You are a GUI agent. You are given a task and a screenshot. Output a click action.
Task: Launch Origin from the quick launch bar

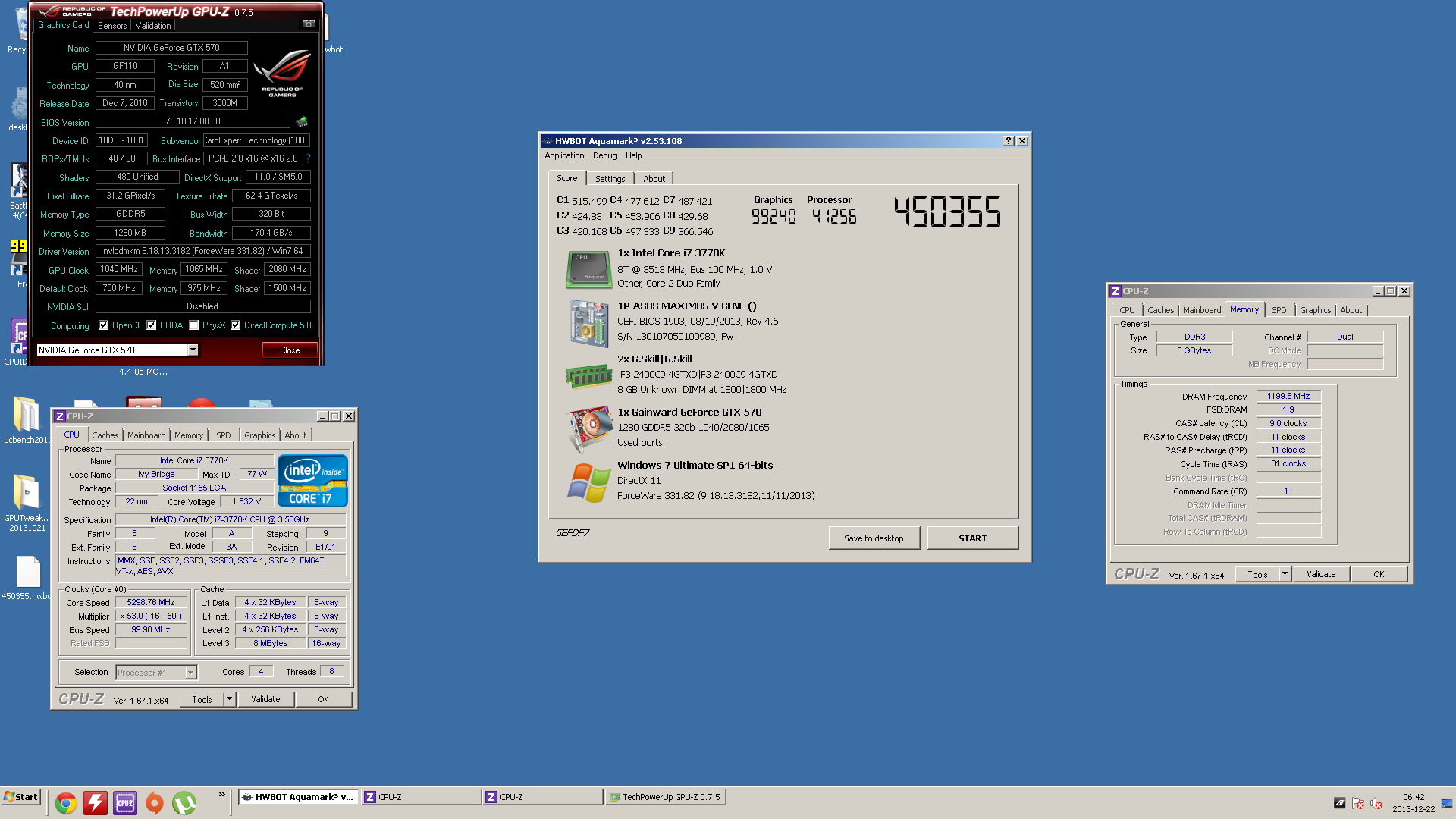click(155, 802)
